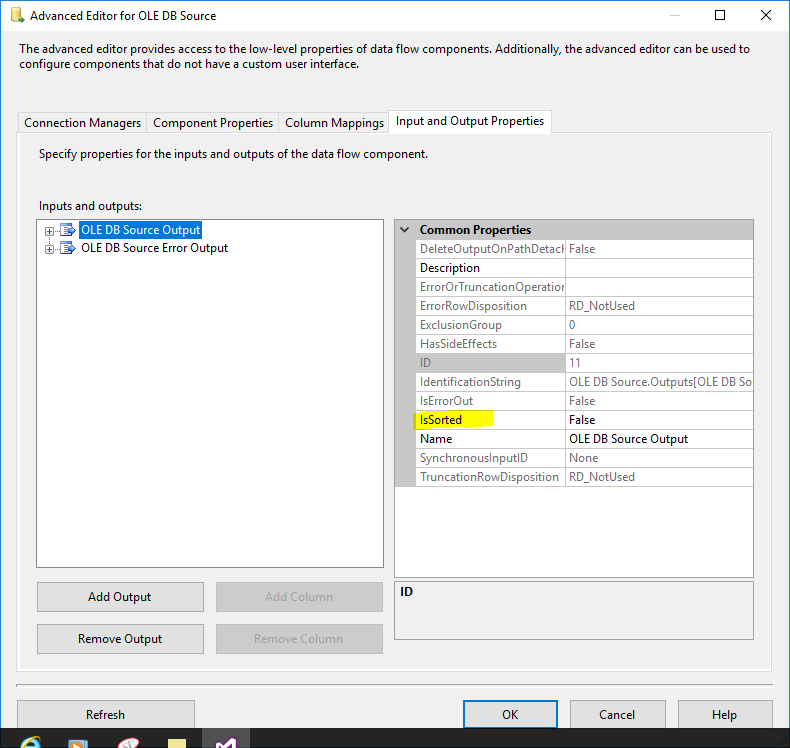Click the IdentificationString value text
The width and height of the screenshot is (790, 748).
[659, 382]
